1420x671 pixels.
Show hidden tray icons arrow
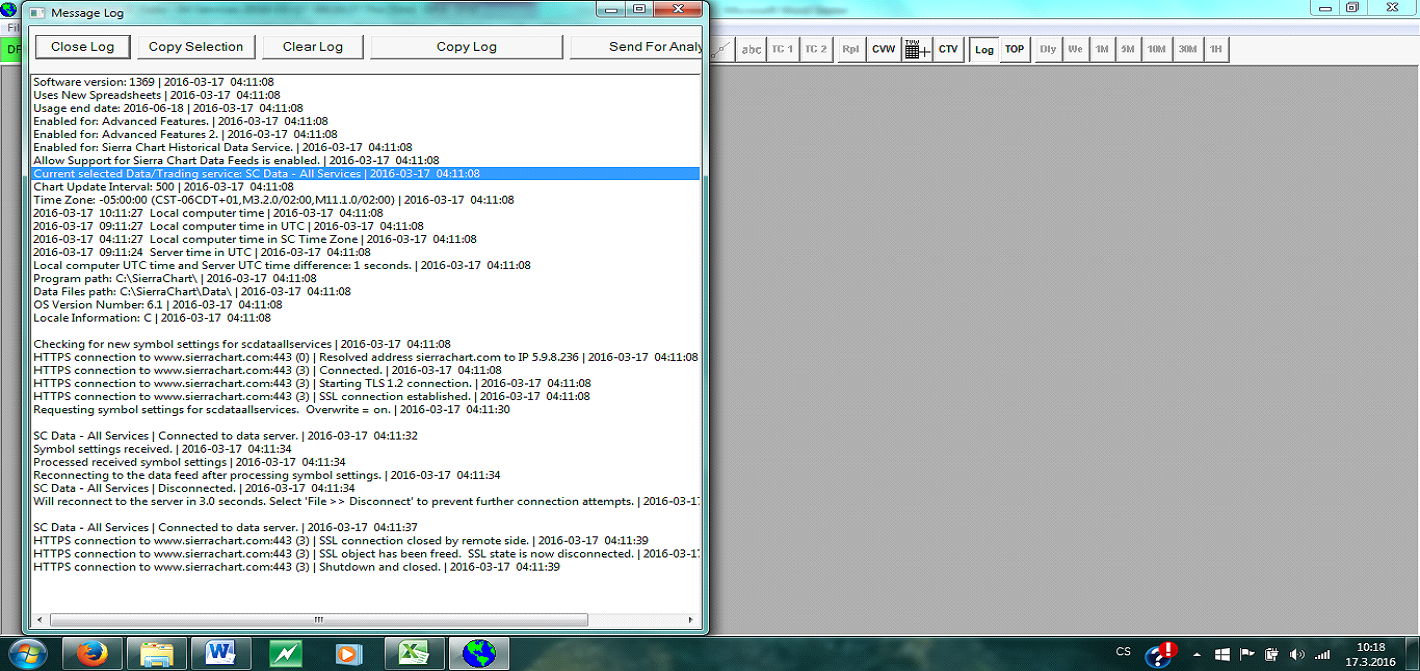(1197, 654)
